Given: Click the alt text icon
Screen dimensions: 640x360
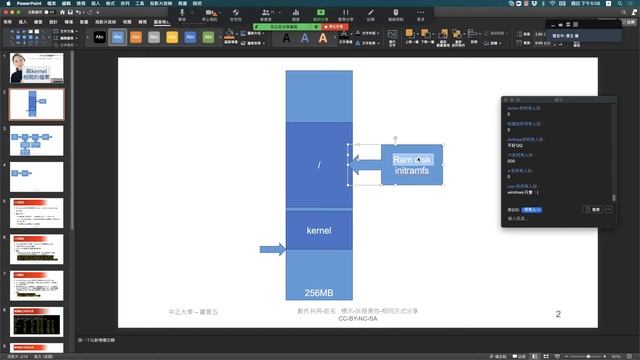Looking at the screenshot, I should coord(392,35).
